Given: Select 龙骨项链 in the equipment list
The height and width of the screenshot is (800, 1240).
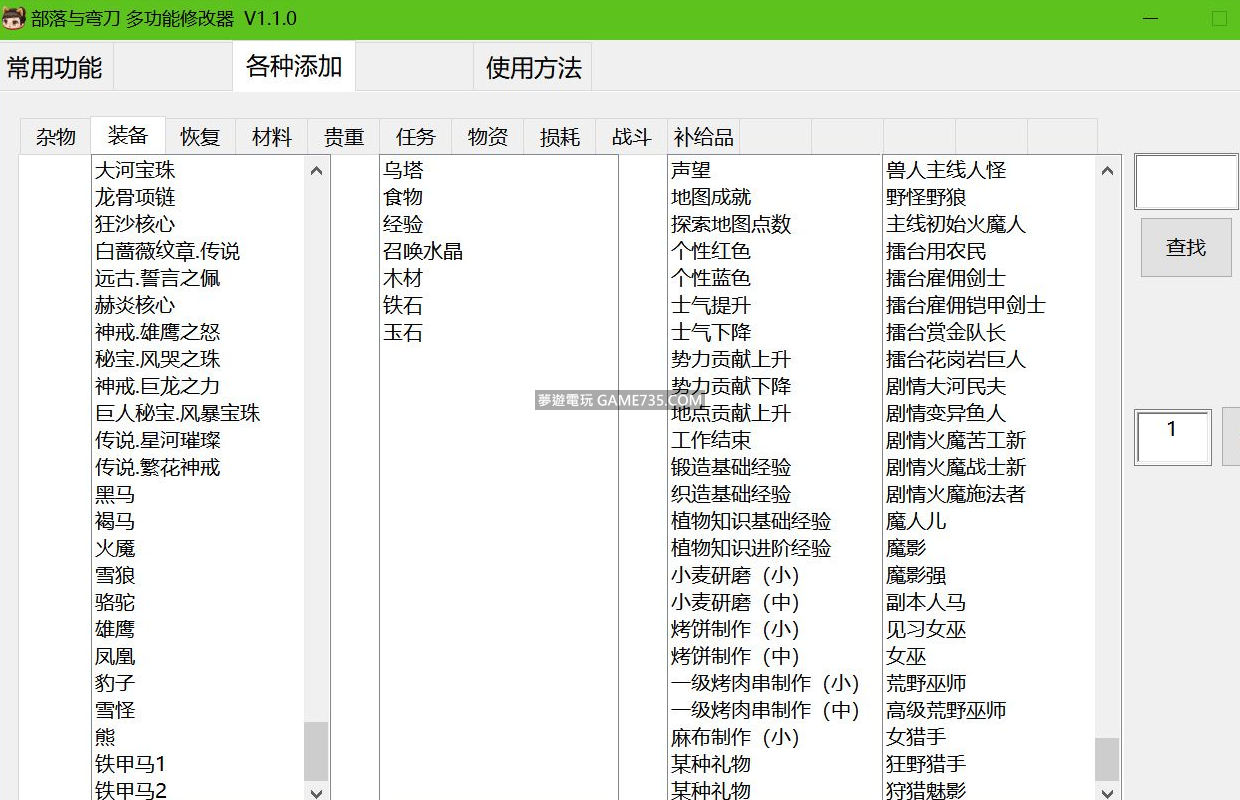Looking at the screenshot, I should tap(135, 198).
